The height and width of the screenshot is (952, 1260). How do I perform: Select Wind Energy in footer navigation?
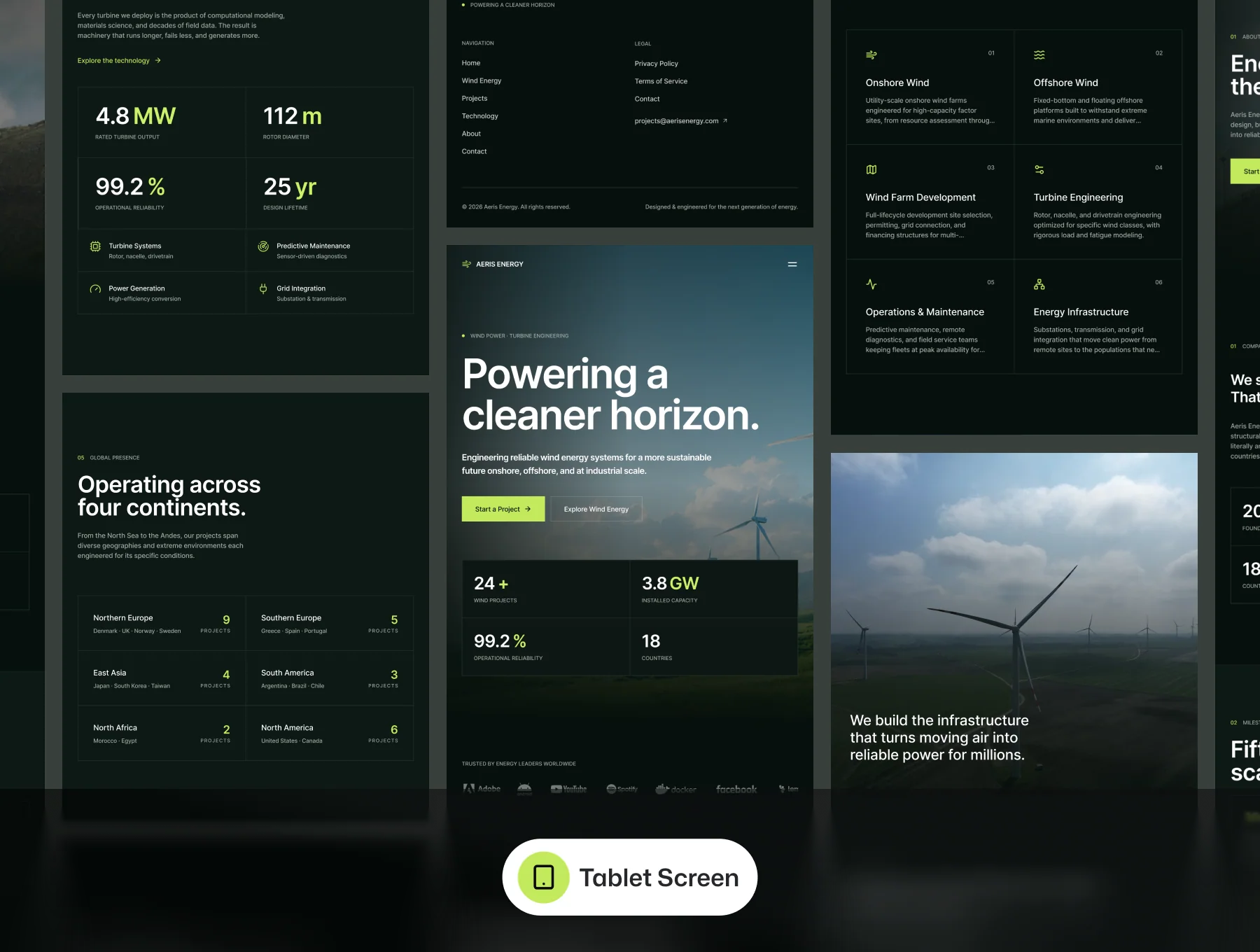pos(482,80)
